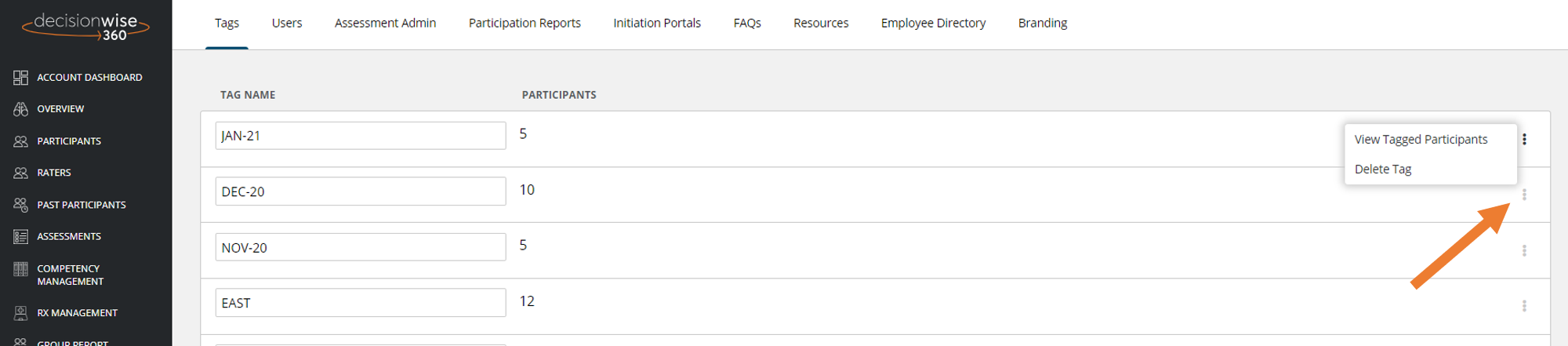Choose View Tagged Participants from the menu
This screenshot has width=1568, height=346.
pos(1421,139)
